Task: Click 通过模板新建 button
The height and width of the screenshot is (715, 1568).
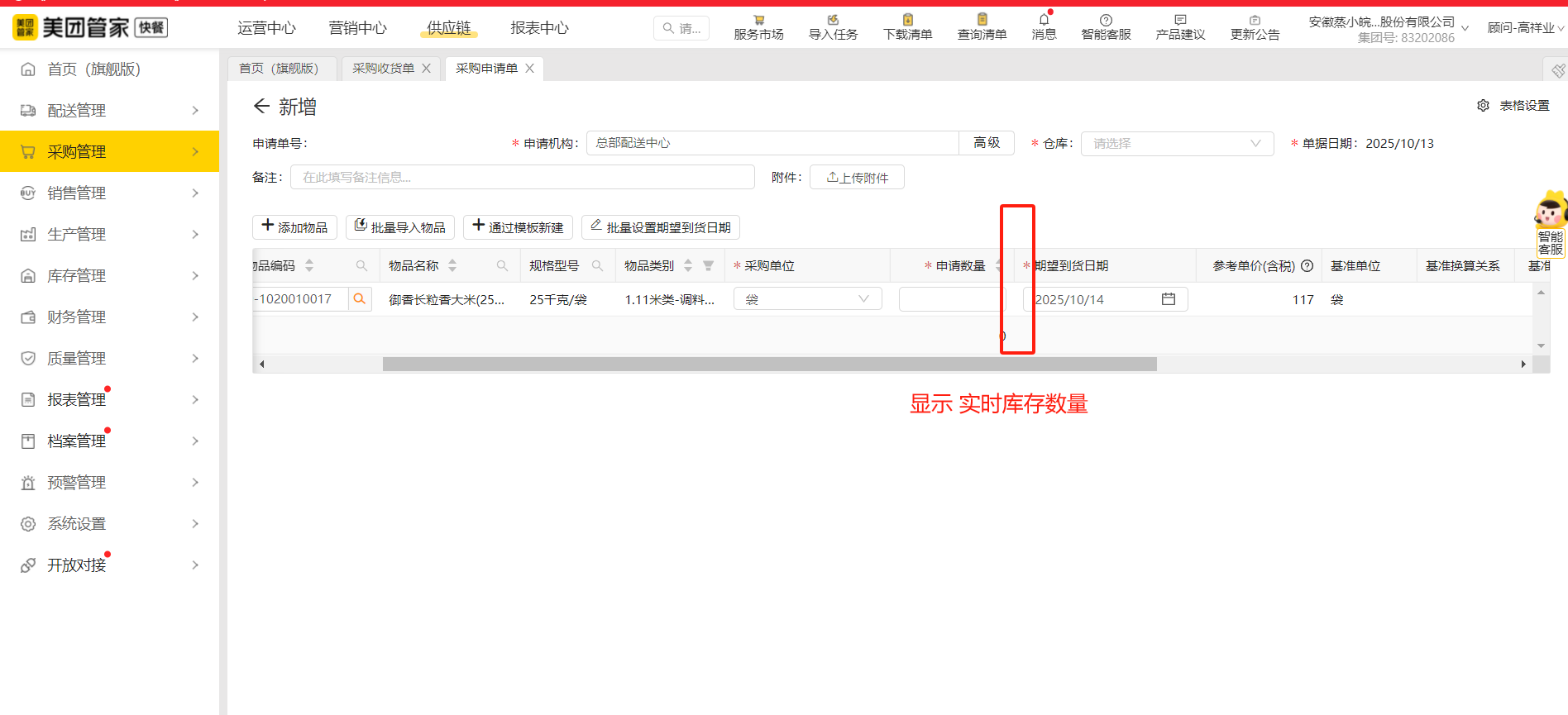Action: [x=518, y=227]
